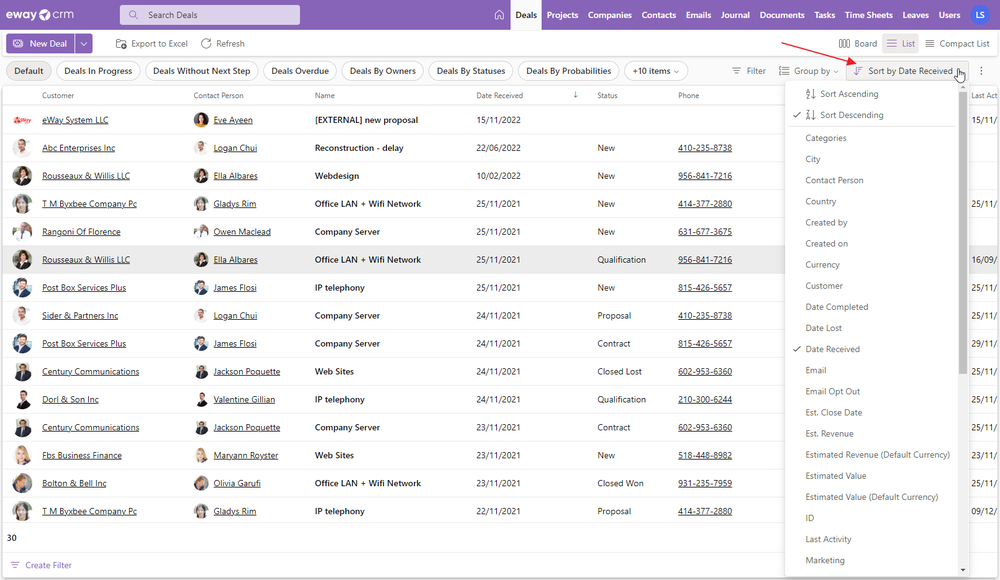This screenshot has width=1000, height=580.
Task: Open Jackson Poquette contact for Web Sites deal
Action: coord(247,371)
